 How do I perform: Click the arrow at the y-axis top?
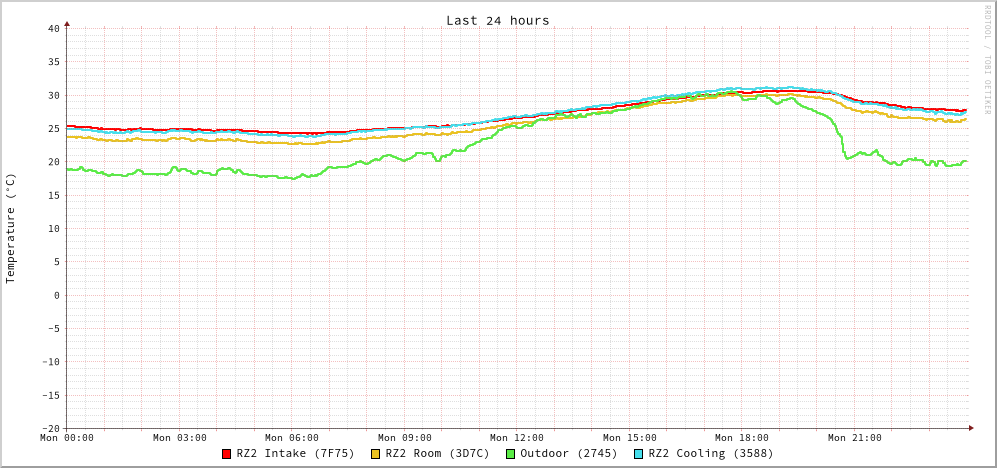(67, 22)
